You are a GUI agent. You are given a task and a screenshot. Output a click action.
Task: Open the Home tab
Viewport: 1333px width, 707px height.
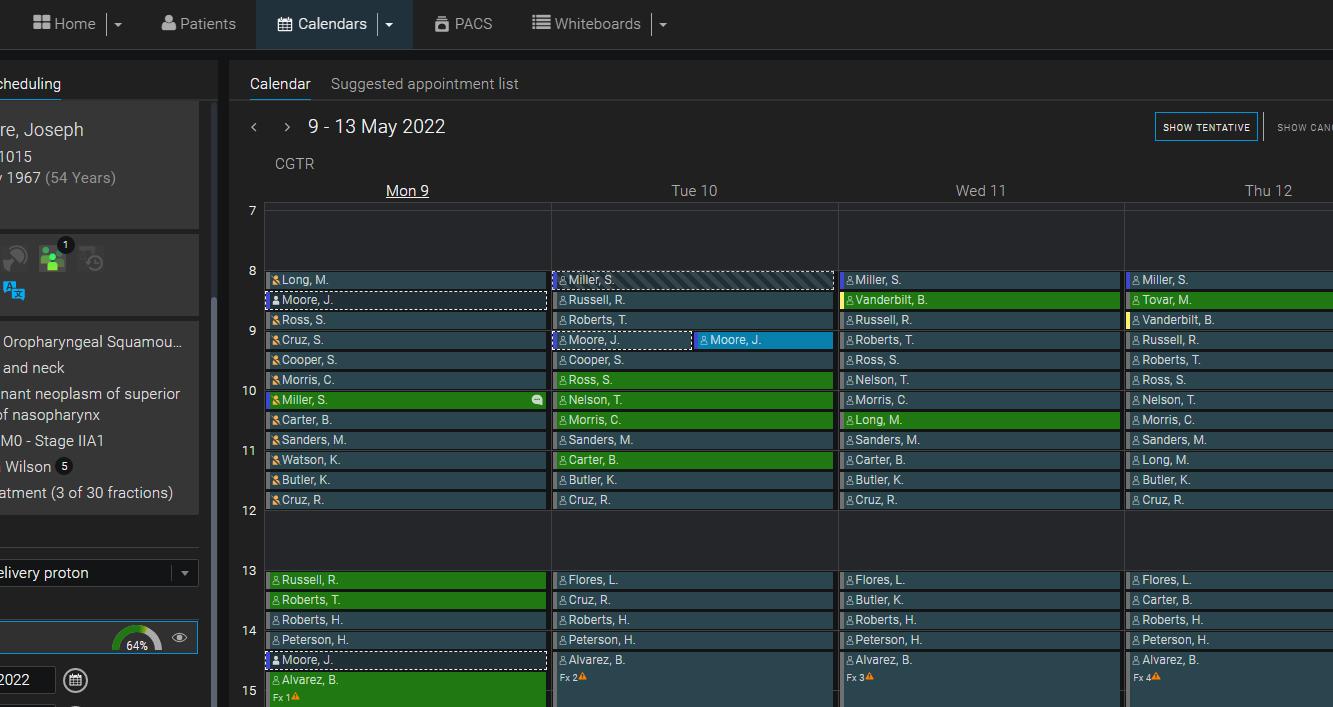64,24
